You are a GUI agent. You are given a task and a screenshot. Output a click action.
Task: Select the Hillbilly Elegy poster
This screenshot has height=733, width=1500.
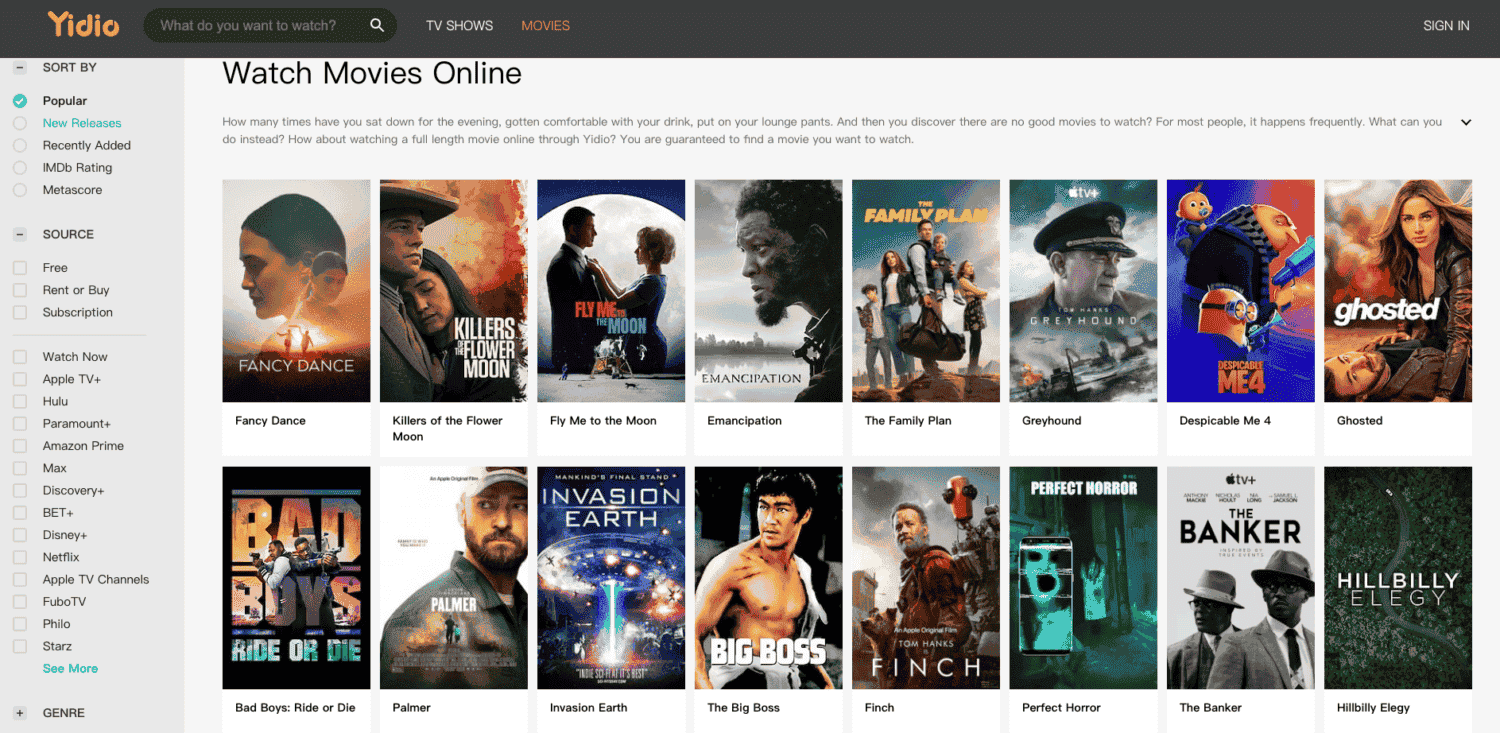pyautogui.click(x=1397, y=577)
